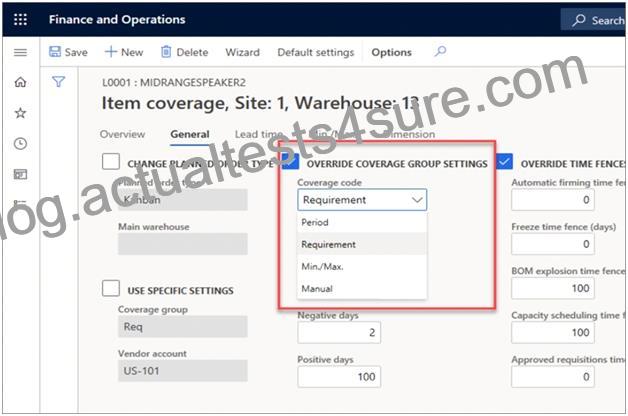Click the Negative days field
The height and width of the screenshot is (416, 628).
click(x=339, y=332)
